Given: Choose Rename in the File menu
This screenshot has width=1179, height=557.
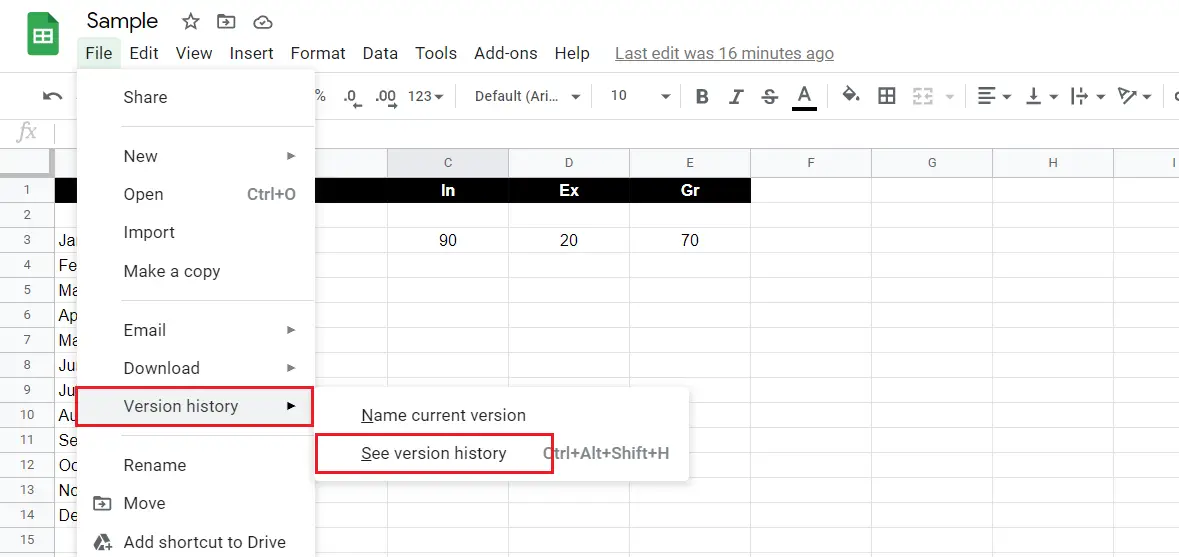Looking at the screenshot, I should click(x=195, y=465).
